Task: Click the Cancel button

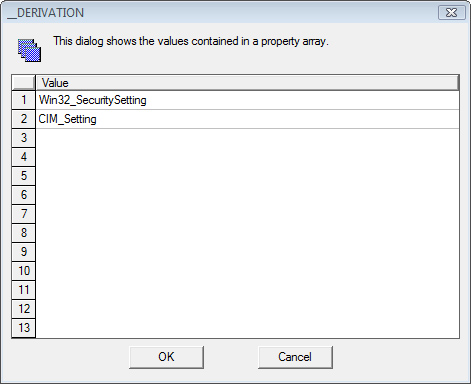Action: pos(295,357)
